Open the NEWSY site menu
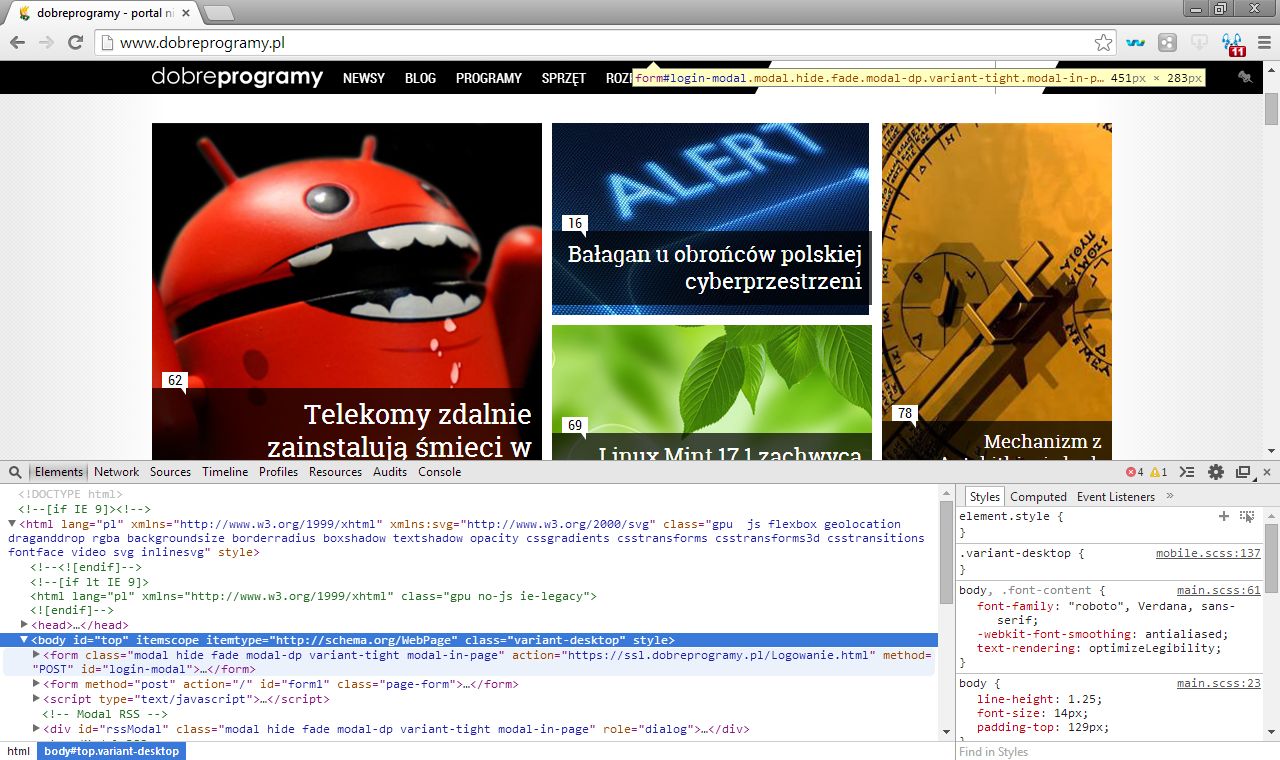Image resolution: width=1280 pixels, height=760 pixels. point(364,78)
